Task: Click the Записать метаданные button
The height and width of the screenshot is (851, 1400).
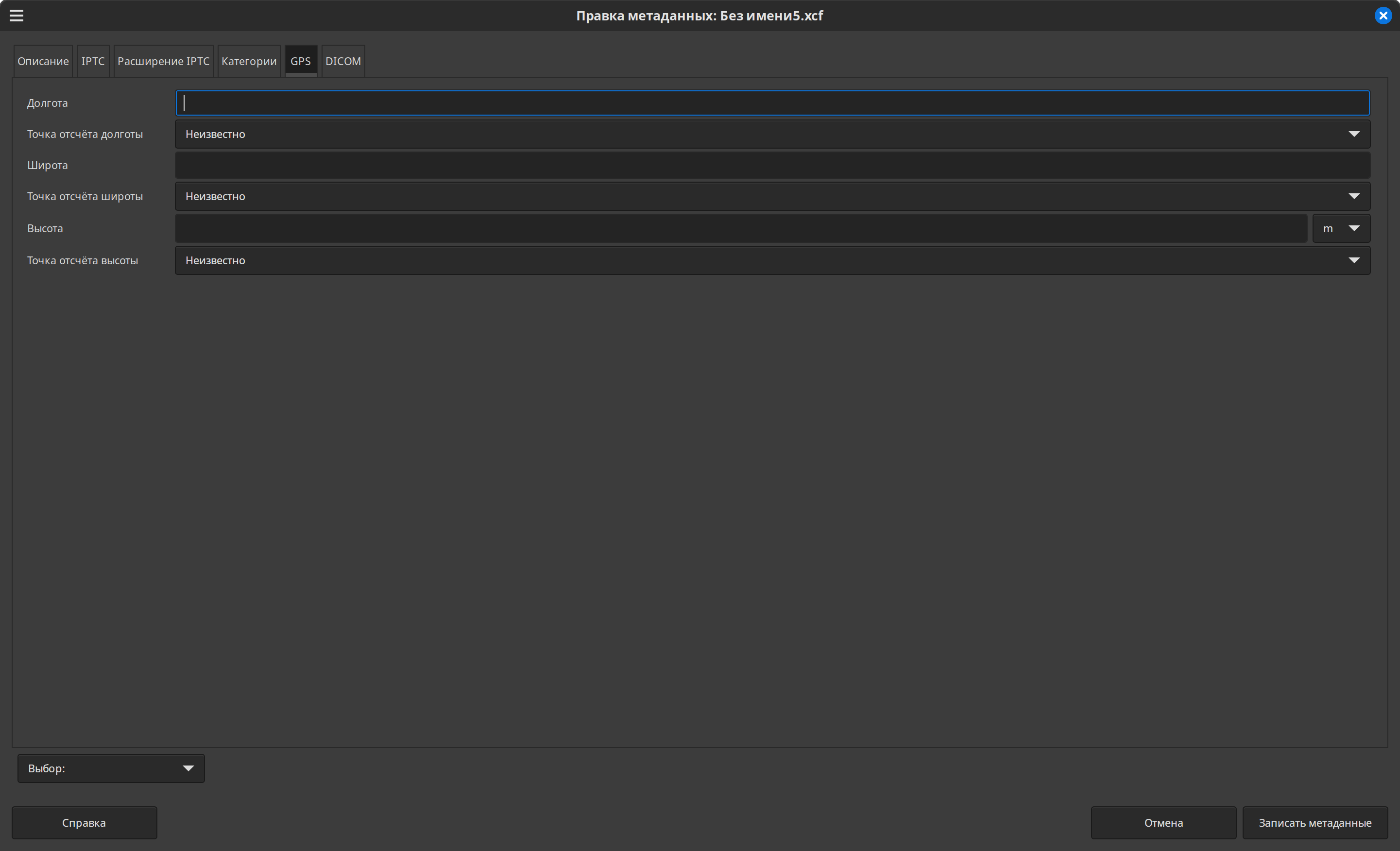Action: (1315, 823)
